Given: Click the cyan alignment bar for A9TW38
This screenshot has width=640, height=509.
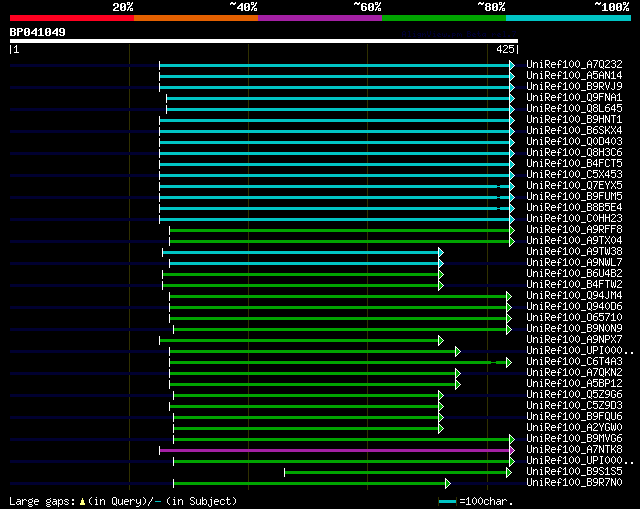Looking at the screenshot, I should tap(300, 253).
